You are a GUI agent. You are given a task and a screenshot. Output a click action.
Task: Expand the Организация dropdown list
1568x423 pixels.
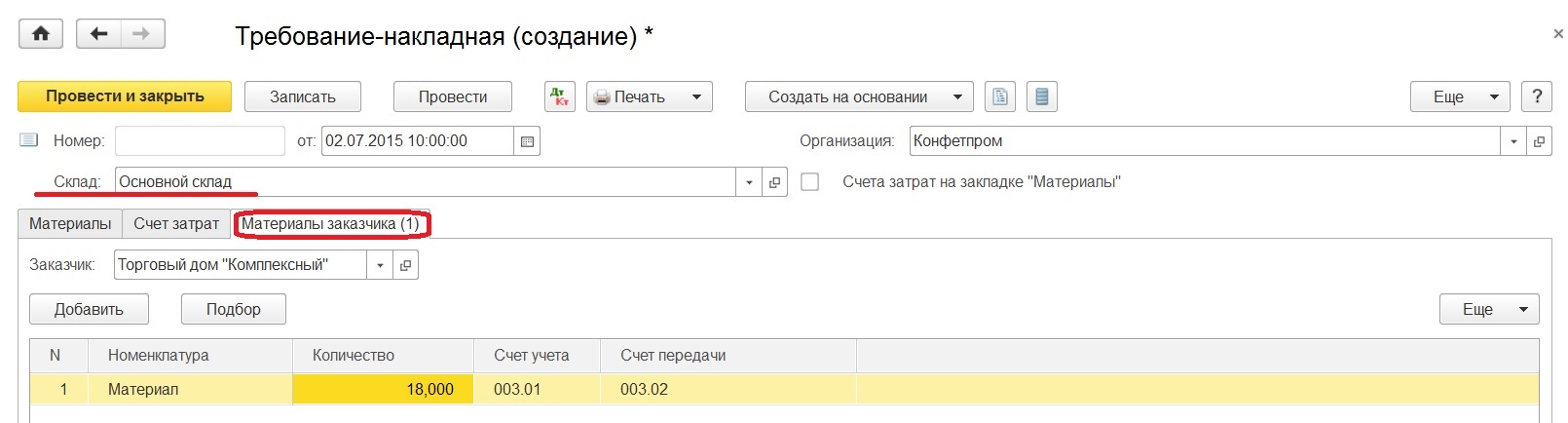pos(1513,141)
